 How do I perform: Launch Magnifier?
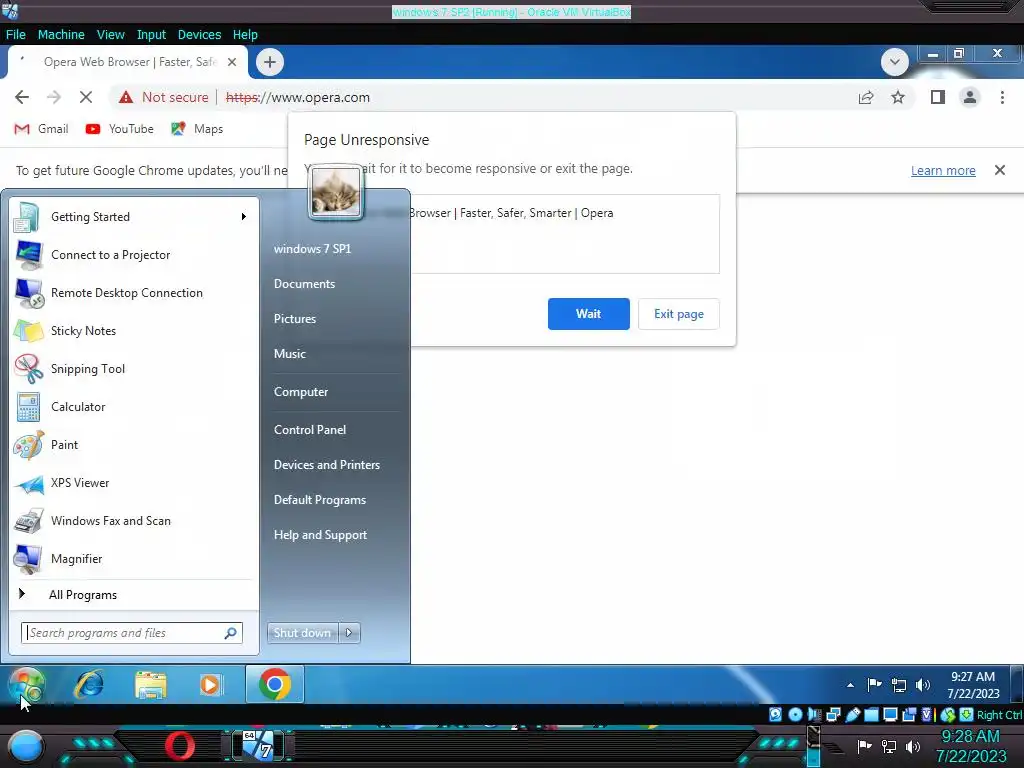[134, 558]
